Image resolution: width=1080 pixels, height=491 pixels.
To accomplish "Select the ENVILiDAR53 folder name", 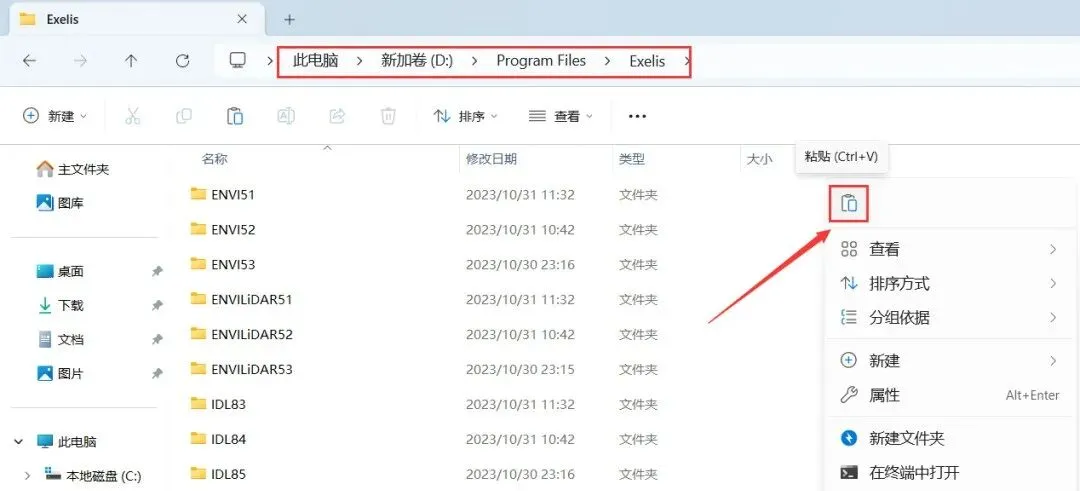I will (x=252, y=369).
